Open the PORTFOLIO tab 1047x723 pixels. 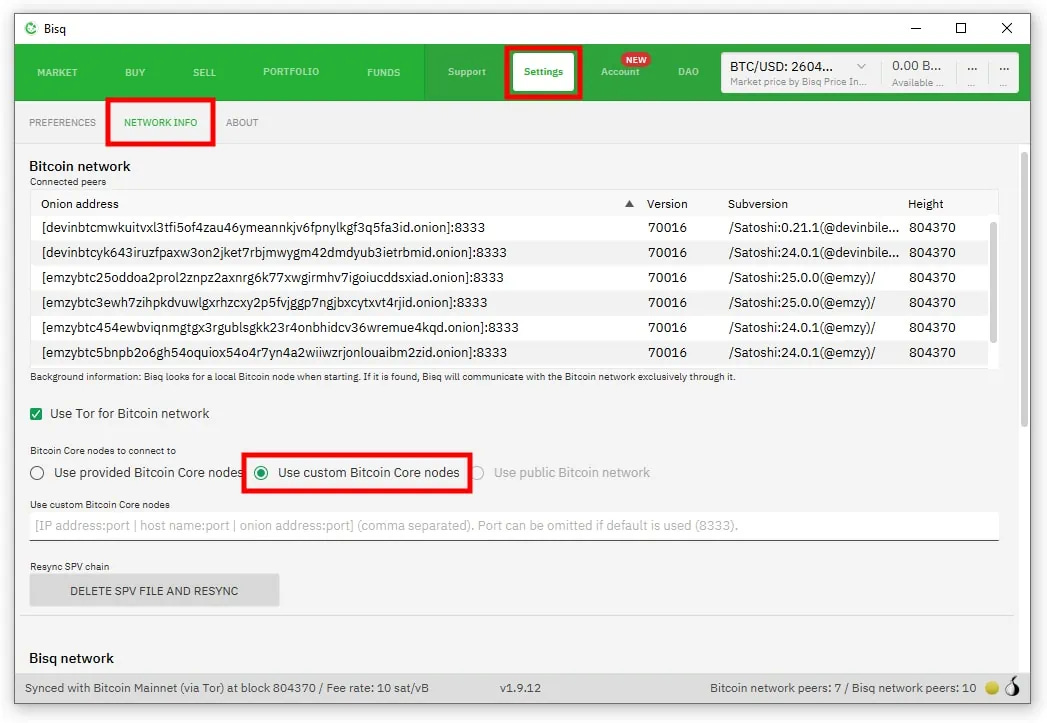[x=291, y=71]
